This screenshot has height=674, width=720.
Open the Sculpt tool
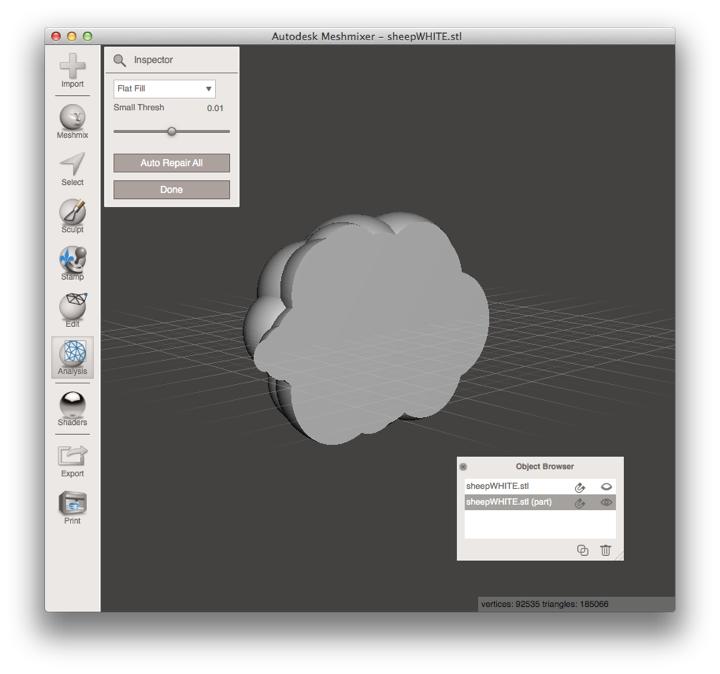pyautogui.click(x=72, y=214)
